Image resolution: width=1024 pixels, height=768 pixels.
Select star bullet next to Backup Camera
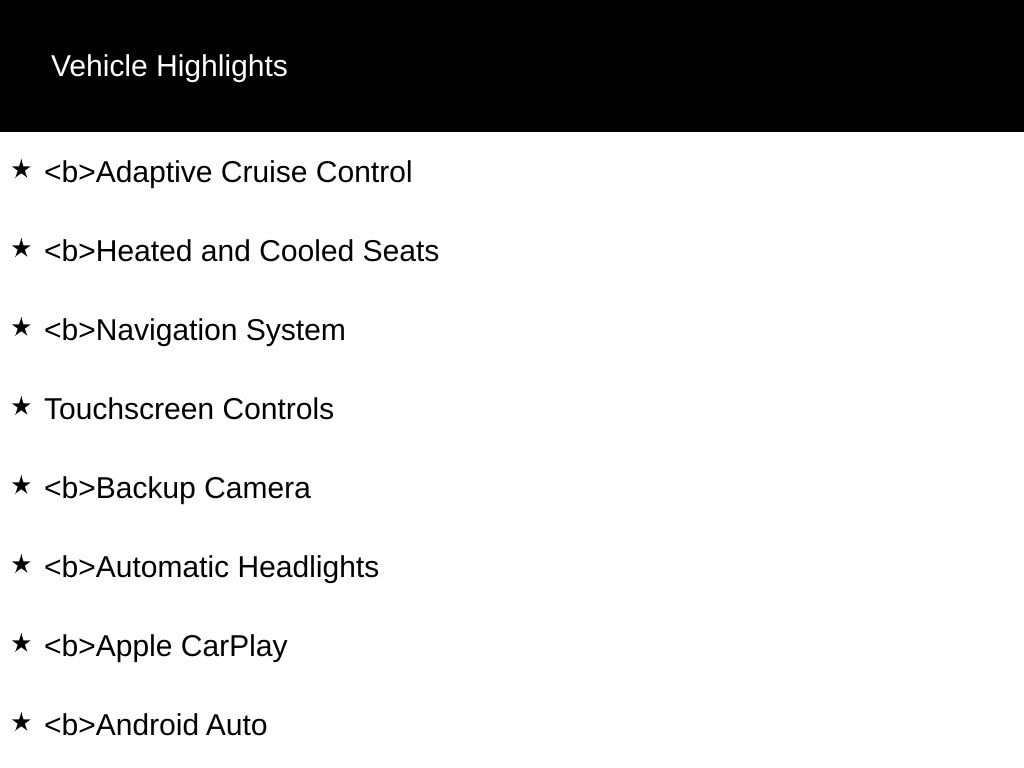pos(21,485)
